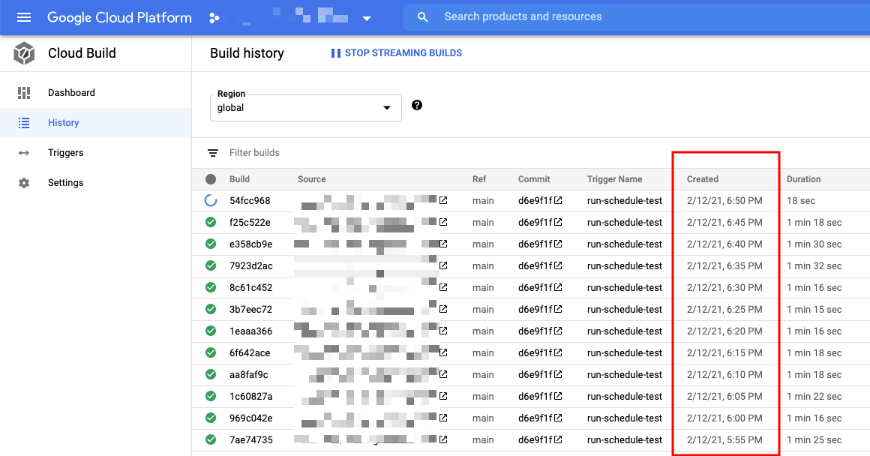Click the green success status icon for f25c522e

[211, 222]
